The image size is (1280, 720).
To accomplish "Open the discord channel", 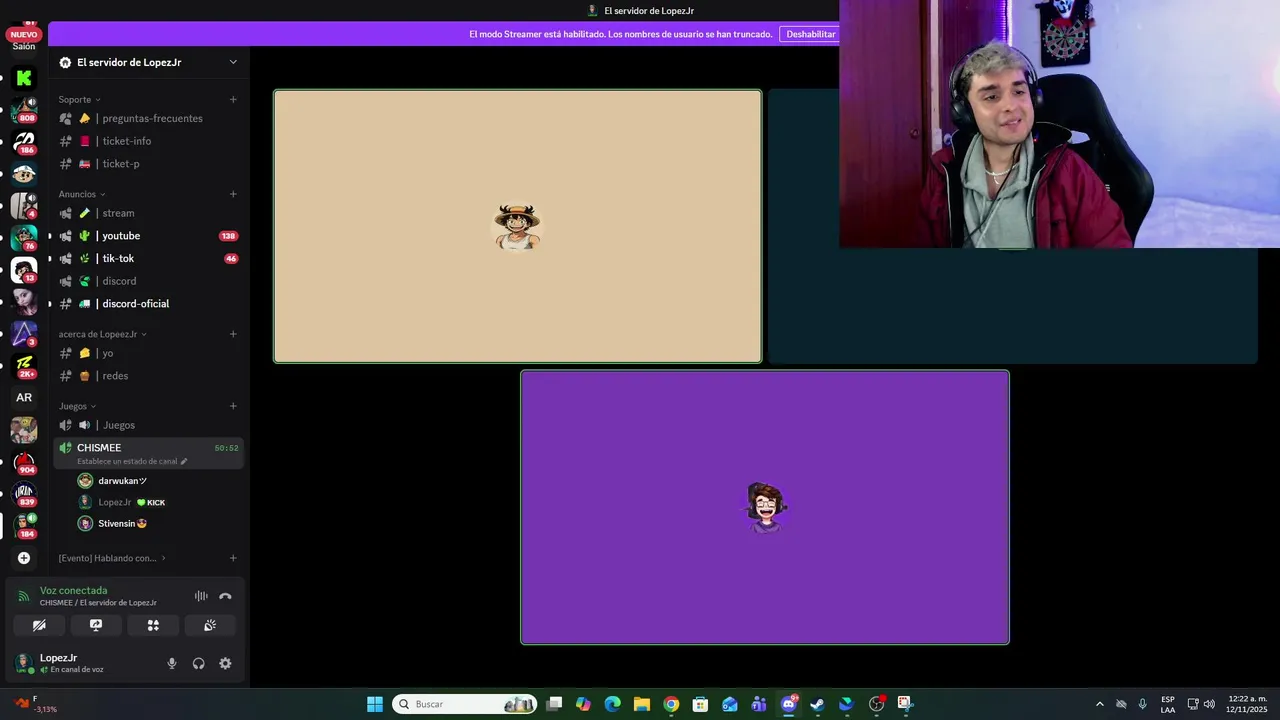I will 148,281.
